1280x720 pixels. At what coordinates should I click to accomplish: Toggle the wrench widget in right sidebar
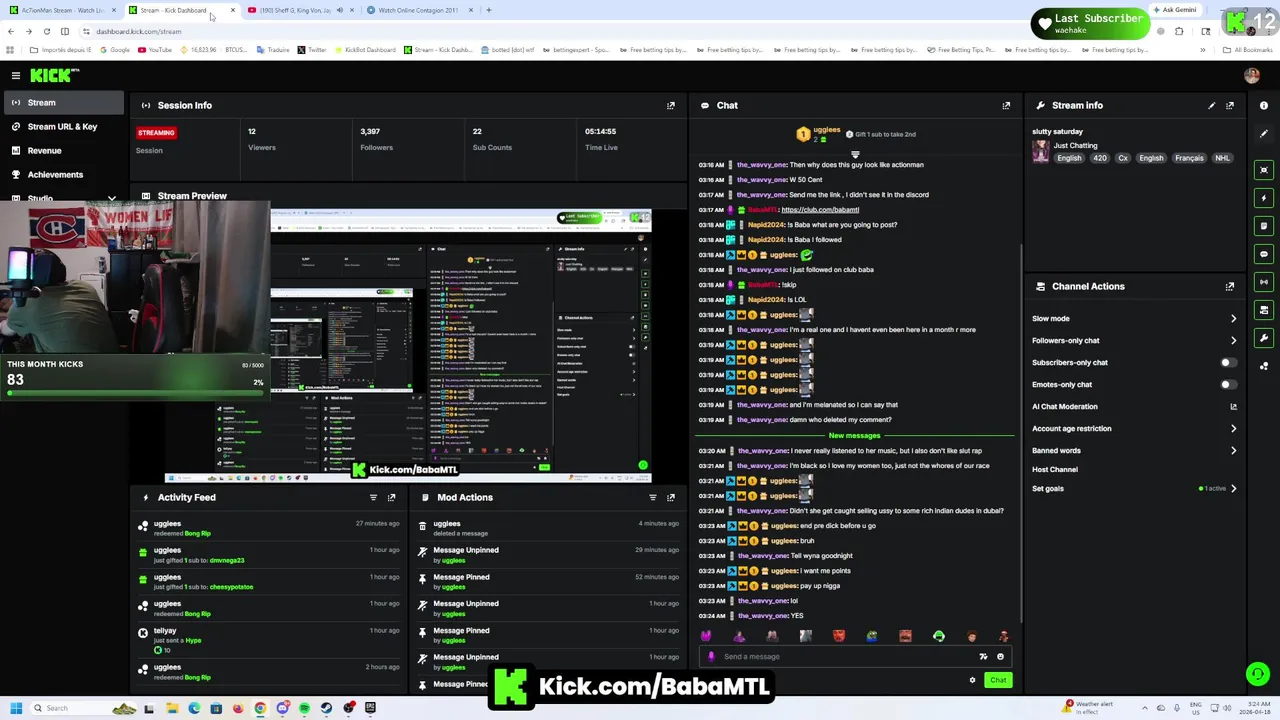tap(1264, 338)
